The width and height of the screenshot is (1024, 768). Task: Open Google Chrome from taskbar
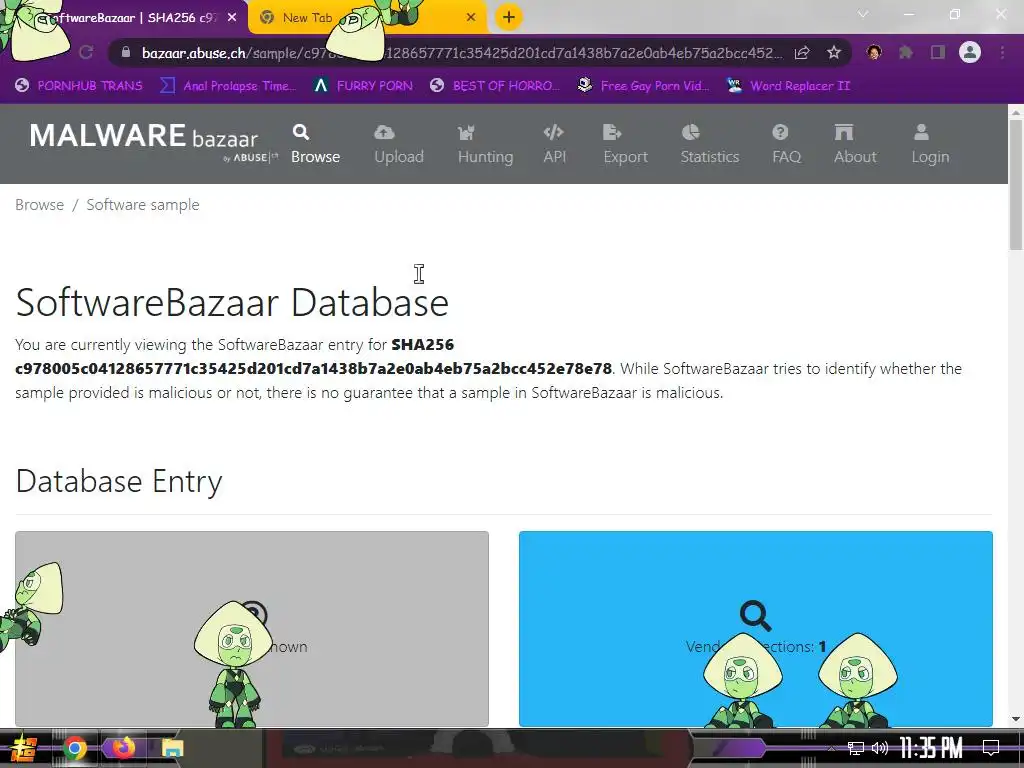pyautogui.click(x=74, y=748)
